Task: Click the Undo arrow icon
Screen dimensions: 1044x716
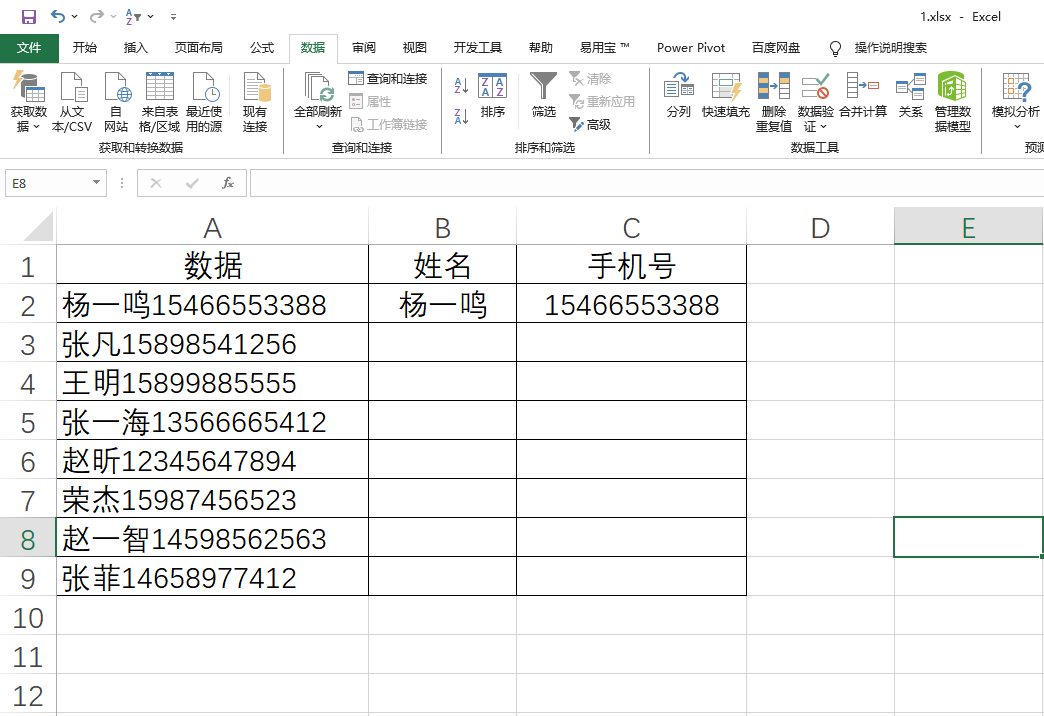Action: pos(58,17)
